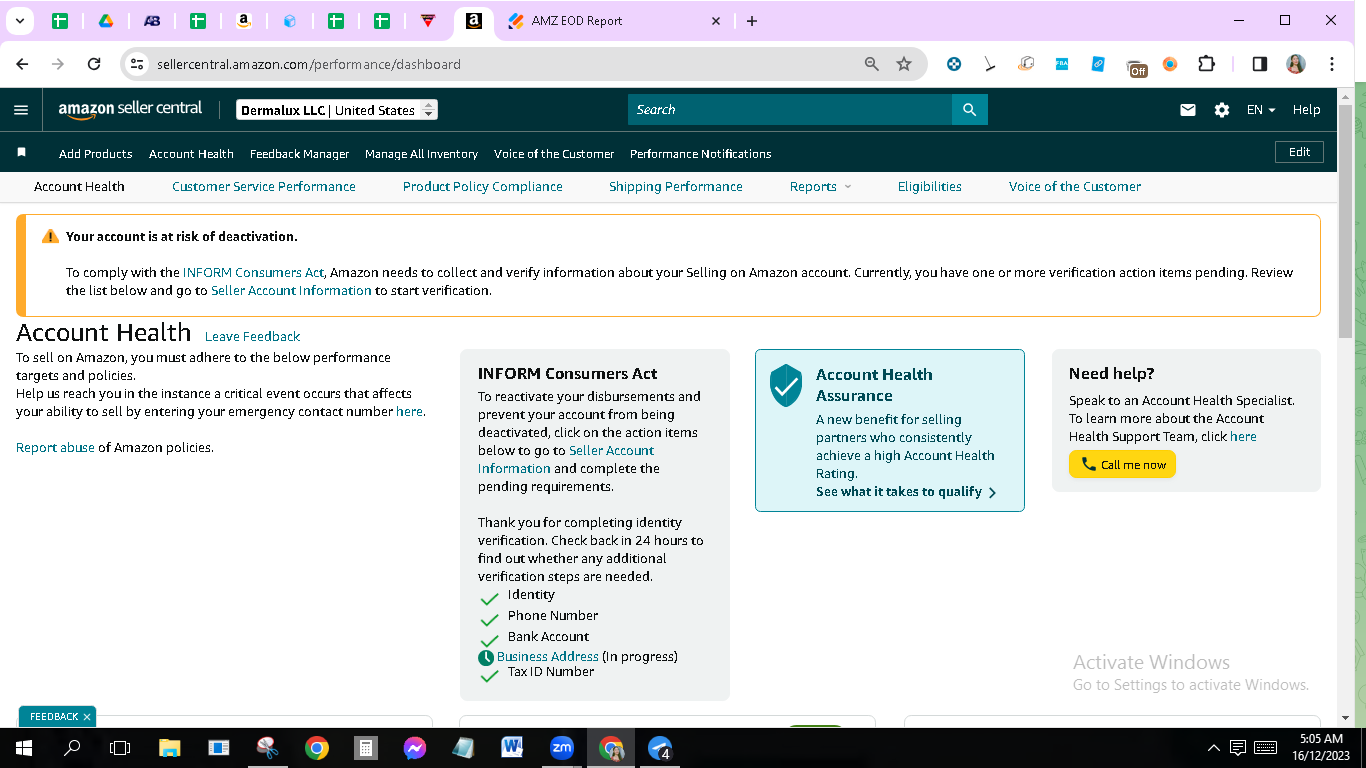Open Telegram from the taskbar
This screenshot has height=768, width=1366.
pyautogui.click(x=660, y=747)
